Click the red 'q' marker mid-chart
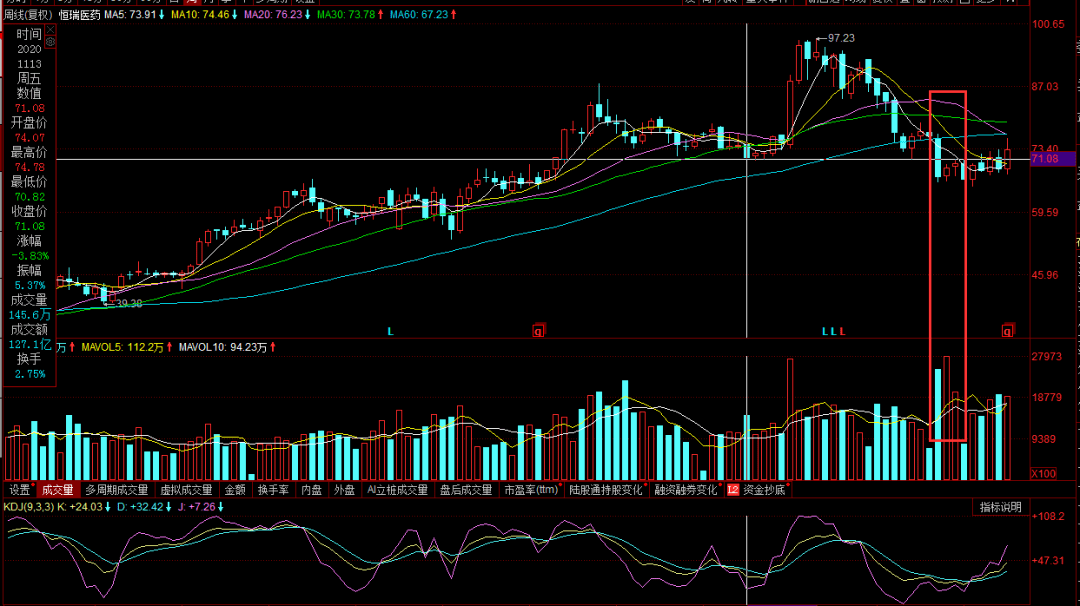Image resolution: width=1080 pixels, height=606 pixels. point(538,330)
